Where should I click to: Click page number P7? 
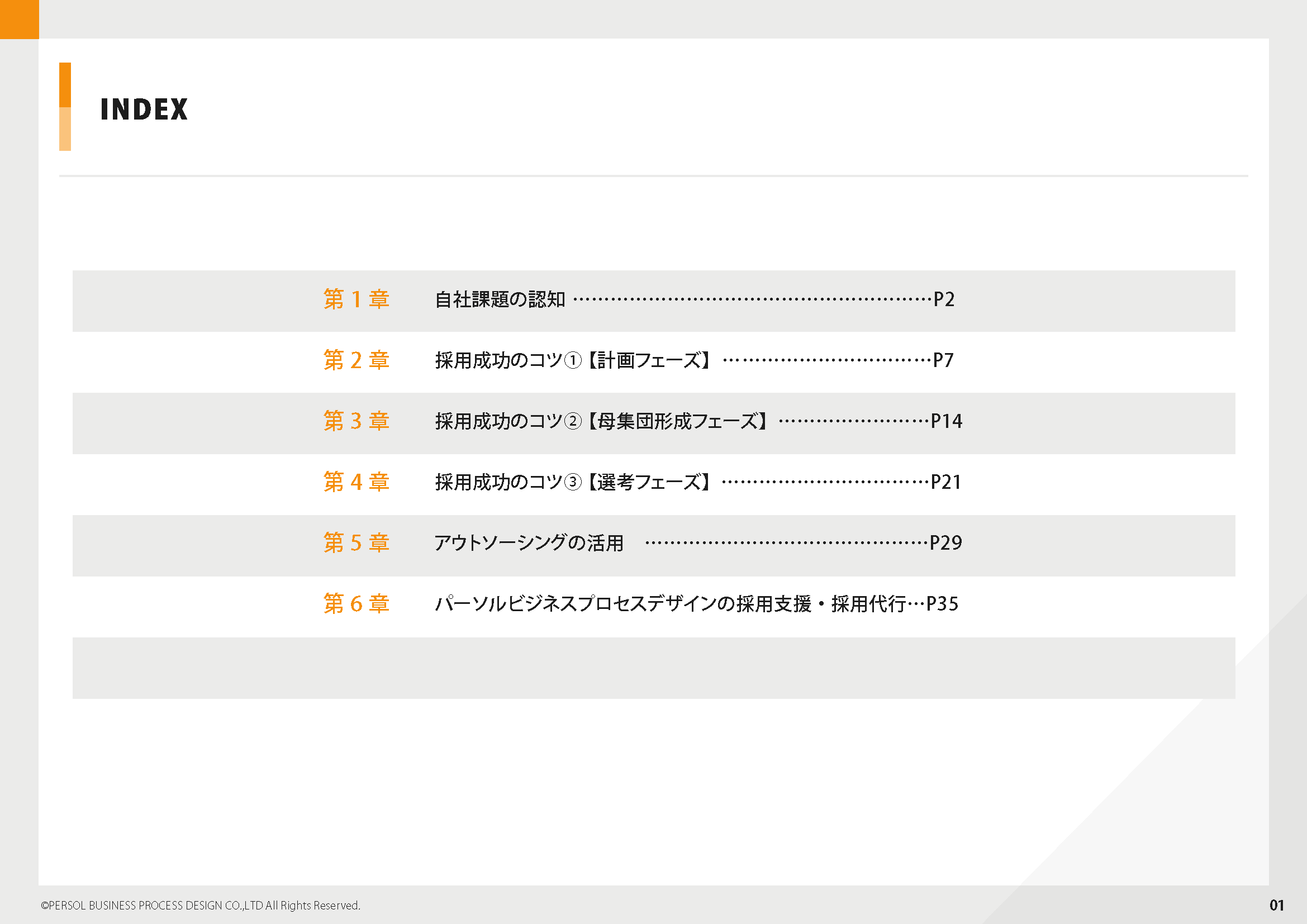(943, 360)
